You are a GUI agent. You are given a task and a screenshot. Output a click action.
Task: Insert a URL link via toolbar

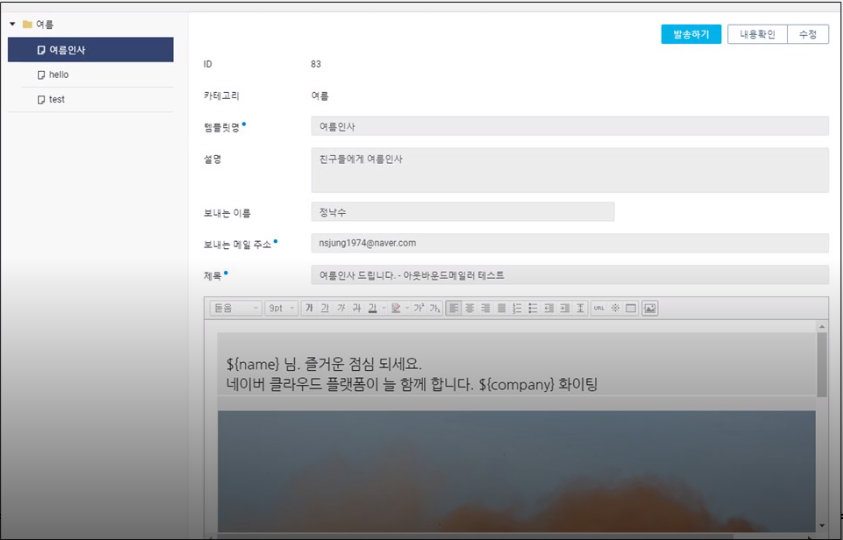(x=599, y=308)
